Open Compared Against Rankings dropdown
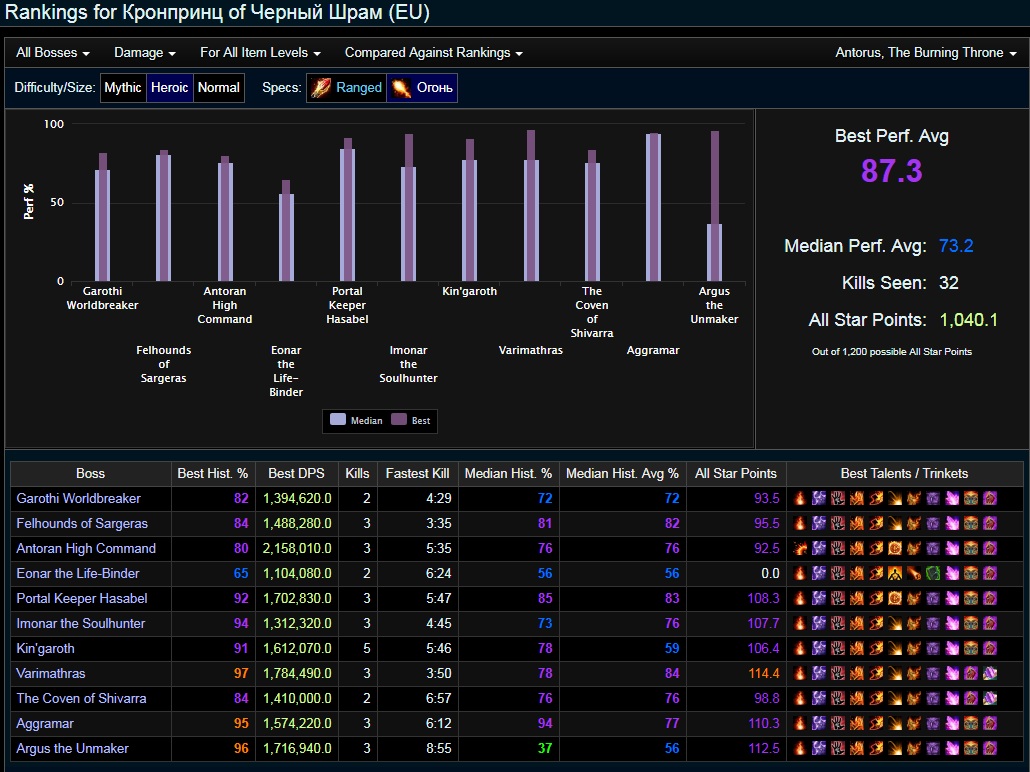Image resolution: width=1030 pixels, height=772 pixels. tap(434, 53)
